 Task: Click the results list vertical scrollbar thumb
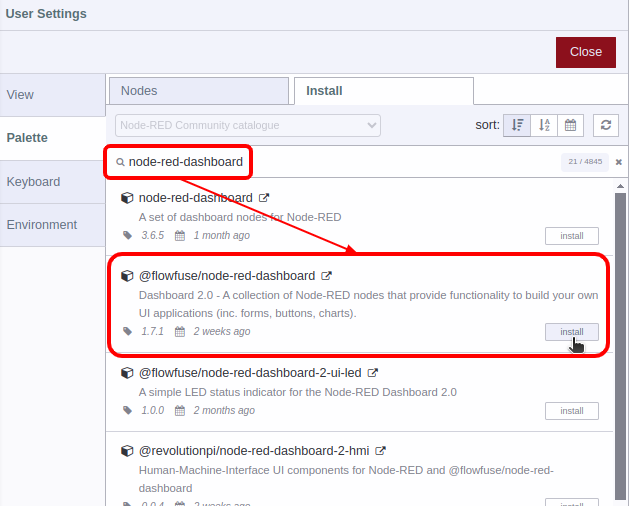620,346
